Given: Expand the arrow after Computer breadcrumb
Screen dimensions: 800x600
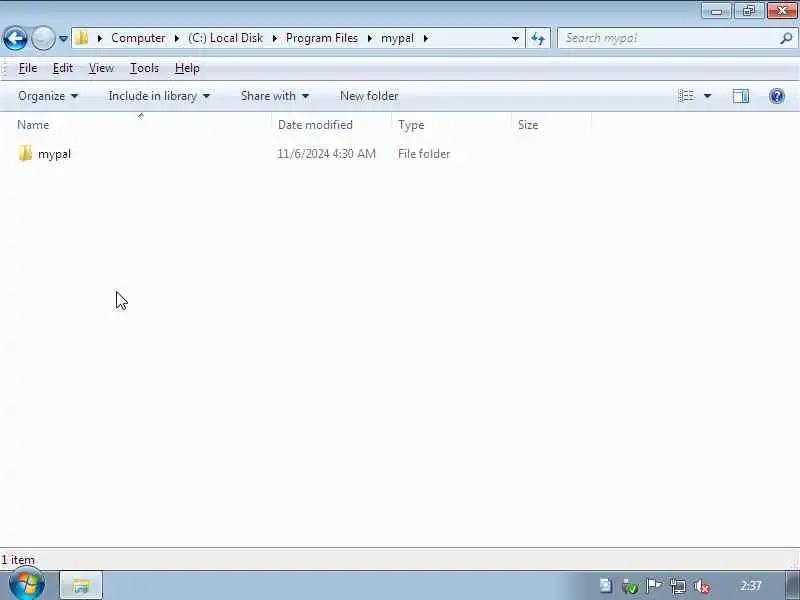Looking at the screenshot, I should coord(177,38).
